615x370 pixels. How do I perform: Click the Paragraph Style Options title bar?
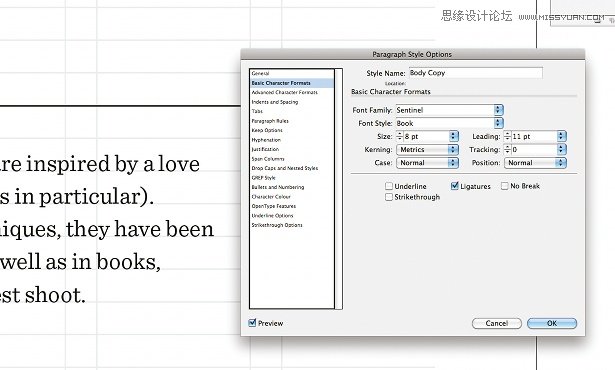point(413,54)
